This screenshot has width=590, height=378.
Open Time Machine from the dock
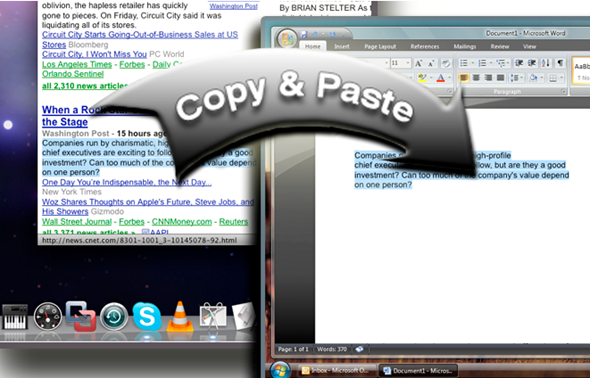[114, 317]
